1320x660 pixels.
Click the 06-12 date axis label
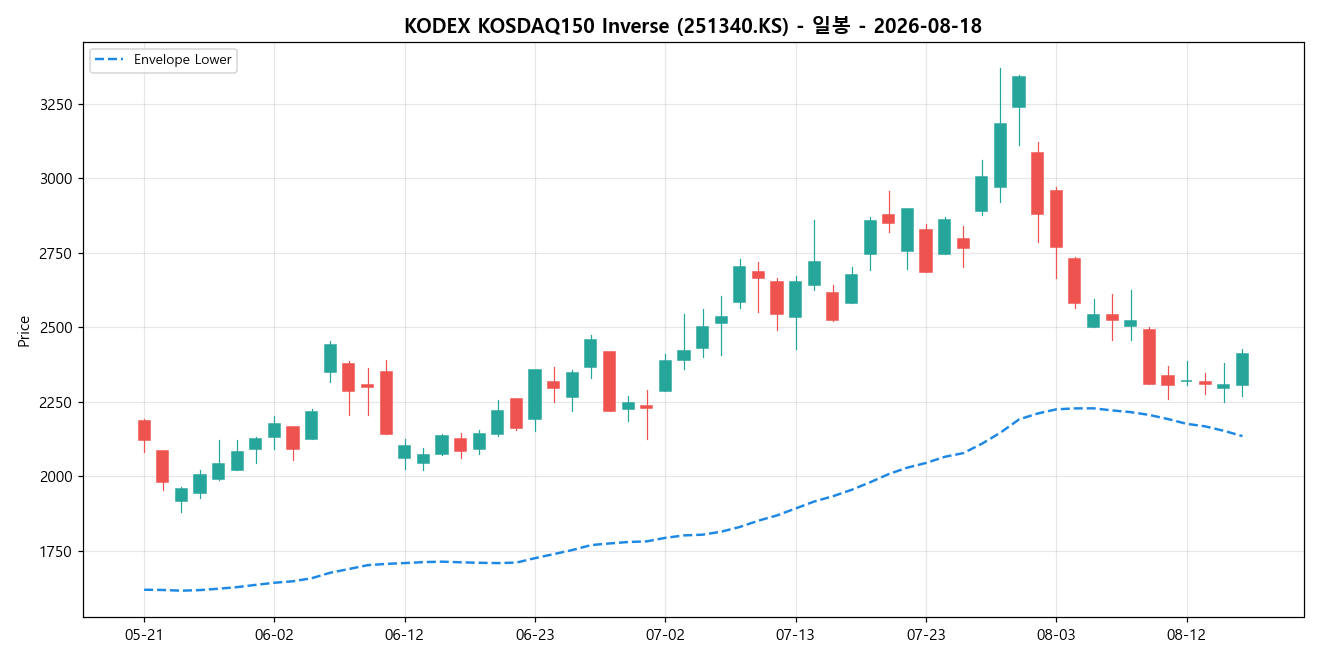click(x=404, y=634)
